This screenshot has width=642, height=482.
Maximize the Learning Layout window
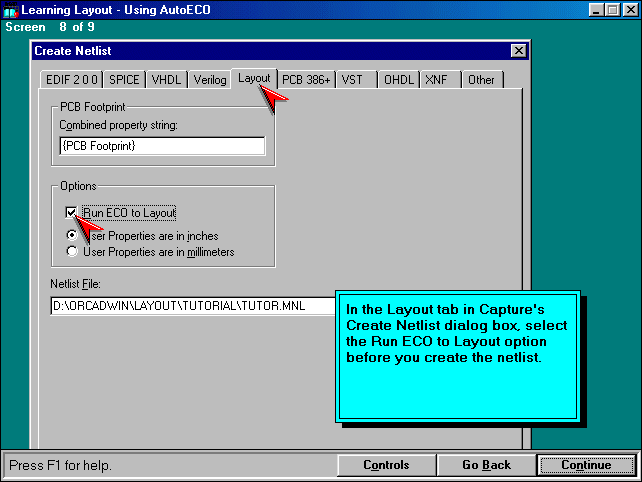click(x=612, y=9)
